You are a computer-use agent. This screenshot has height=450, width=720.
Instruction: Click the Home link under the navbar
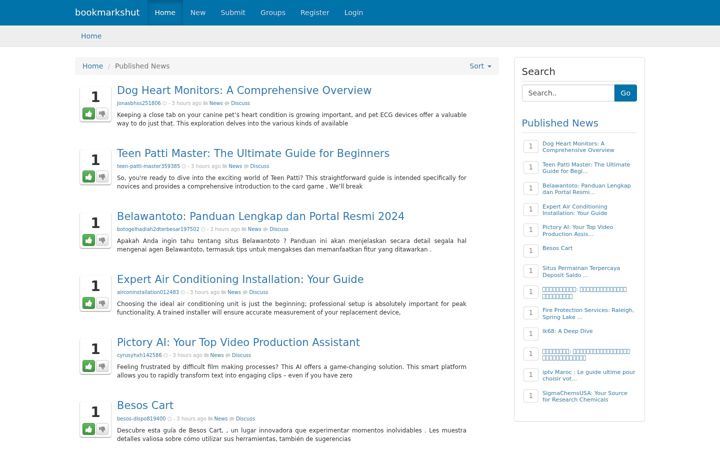[91, 36]
